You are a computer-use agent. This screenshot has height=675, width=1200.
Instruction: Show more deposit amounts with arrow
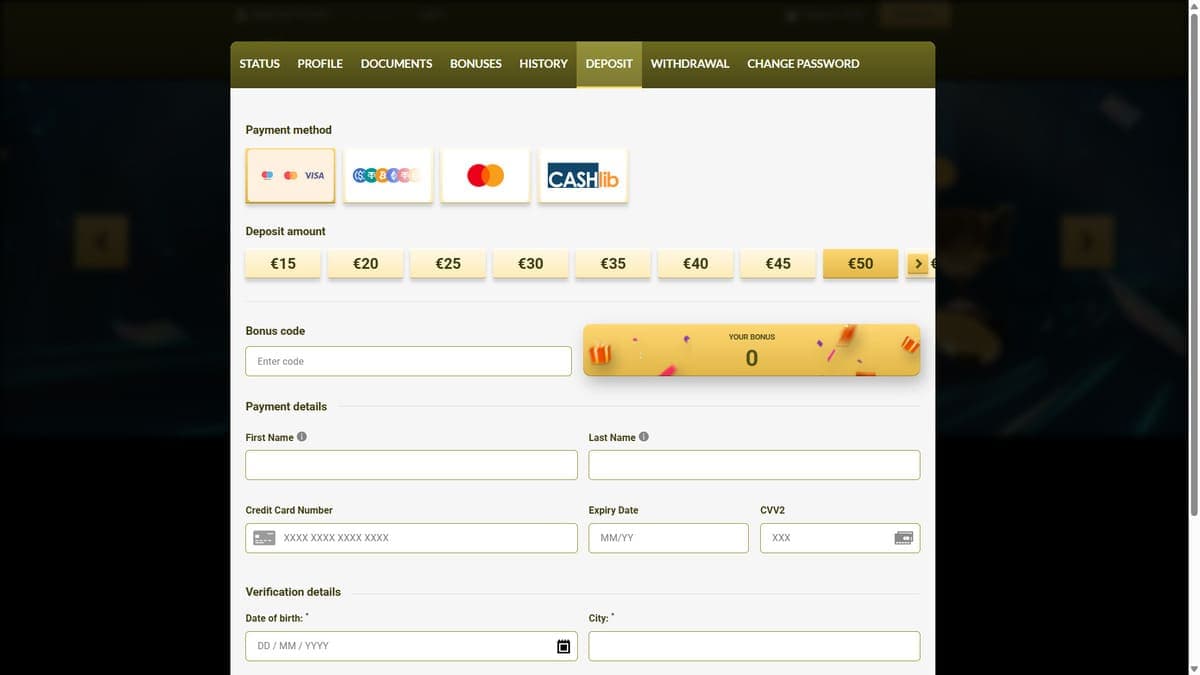tap(917, 264)
